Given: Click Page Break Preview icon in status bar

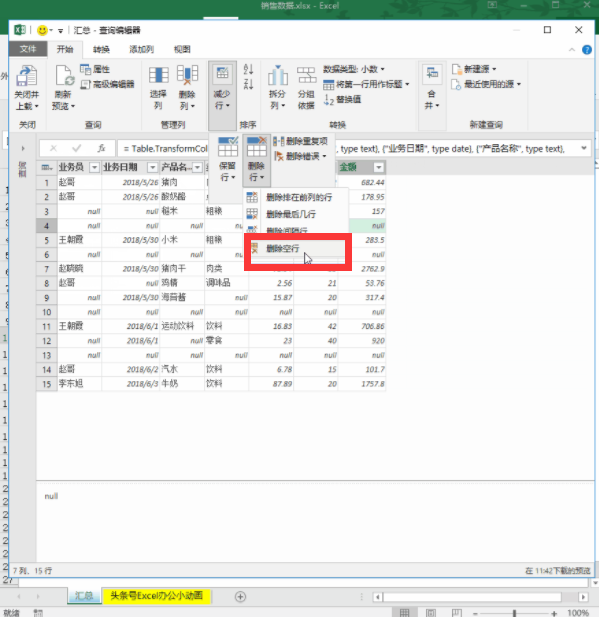Looking at the screenshot, I should pos(456,613).
